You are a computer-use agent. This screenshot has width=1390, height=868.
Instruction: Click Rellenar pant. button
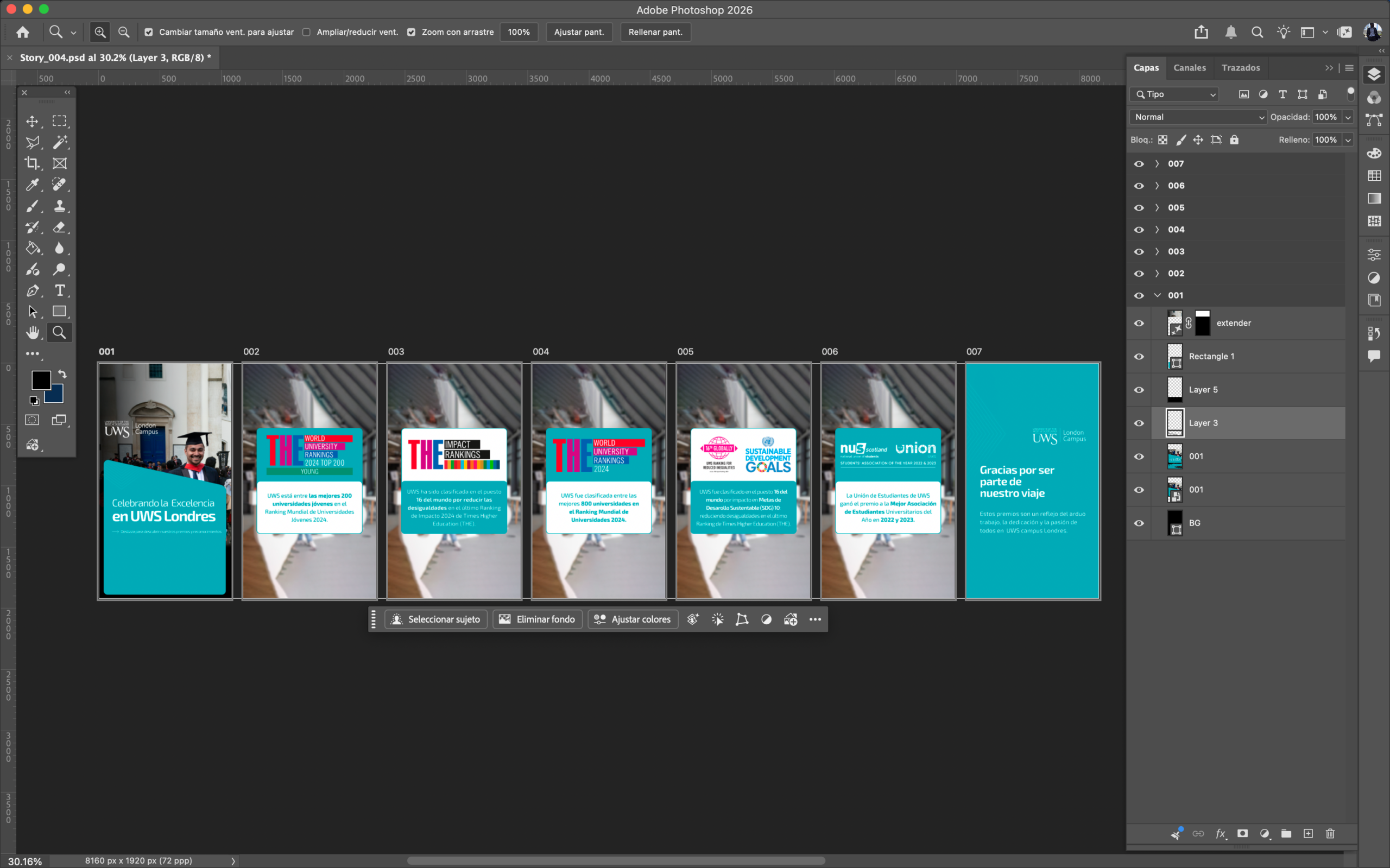coord(655,32)
